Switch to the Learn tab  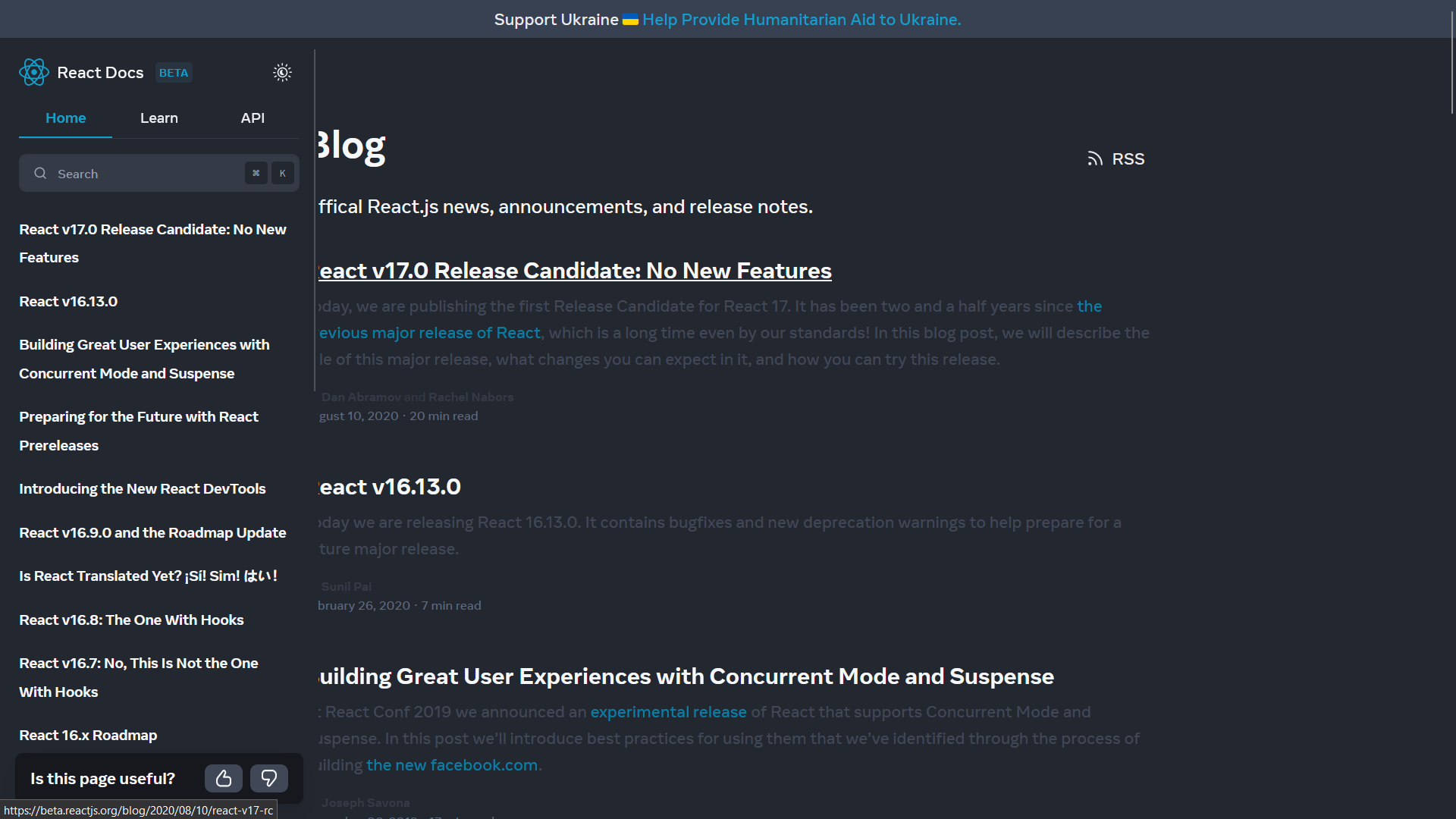point(159,118)
